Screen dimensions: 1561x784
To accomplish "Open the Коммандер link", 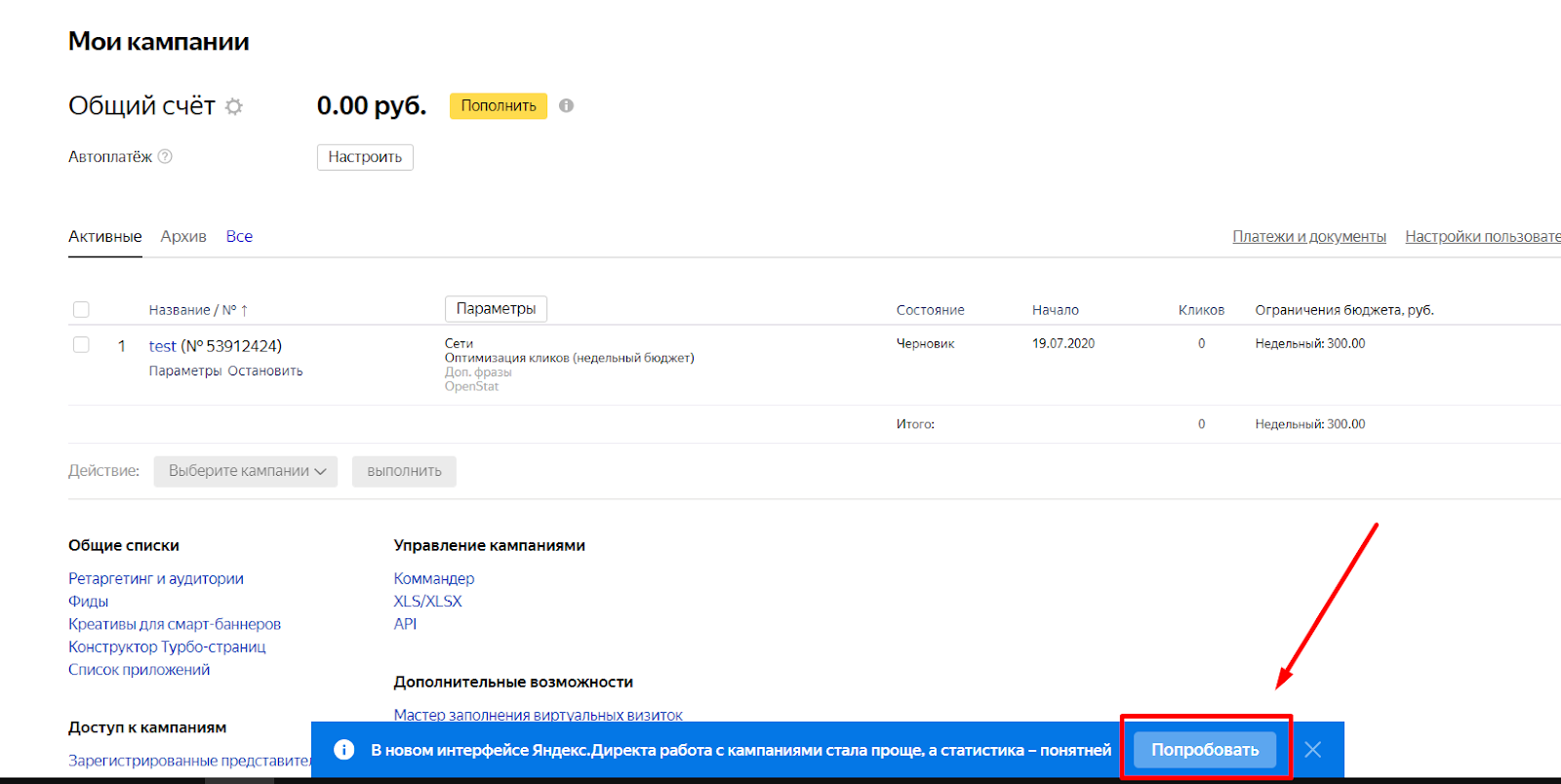I will (433, 578).
